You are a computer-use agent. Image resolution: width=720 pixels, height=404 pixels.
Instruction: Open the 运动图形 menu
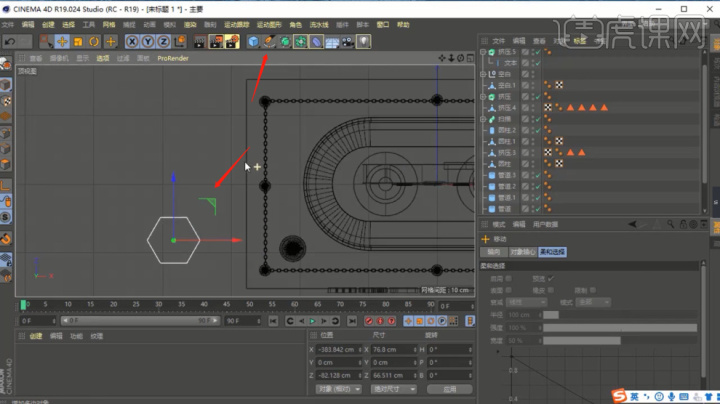point(269,25)
